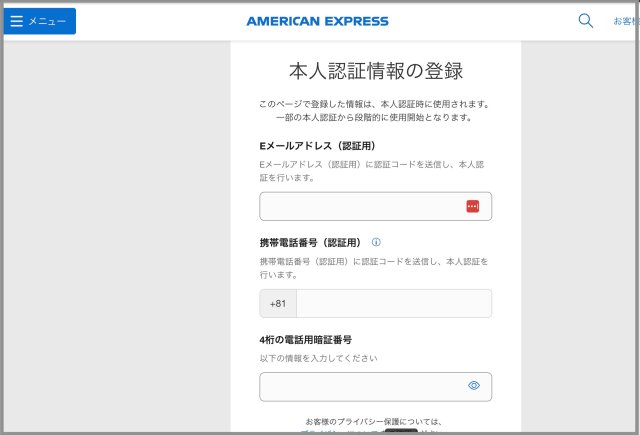Click the 携帯電話番号（認証用） label
The height and width of the screenshot is (435, 640).
click(x=309, y=242)
